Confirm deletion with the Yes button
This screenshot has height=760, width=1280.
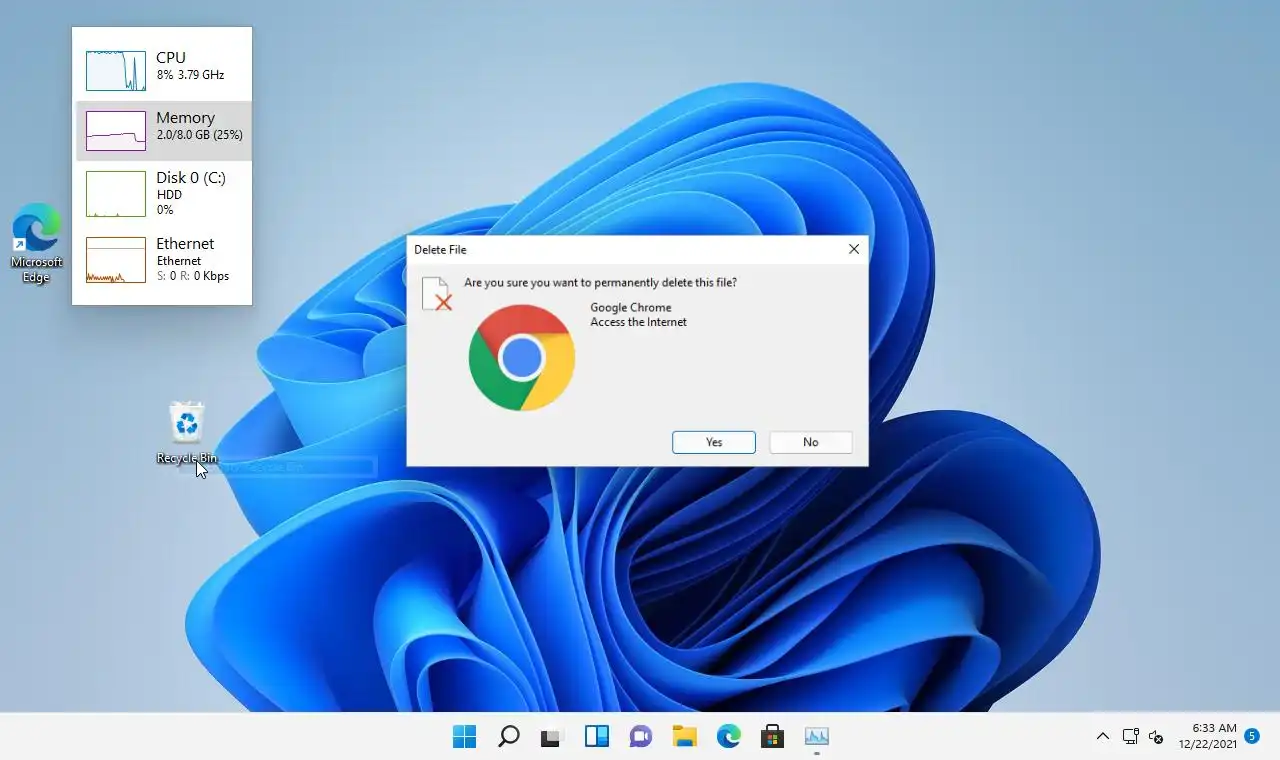pos(714,442)
